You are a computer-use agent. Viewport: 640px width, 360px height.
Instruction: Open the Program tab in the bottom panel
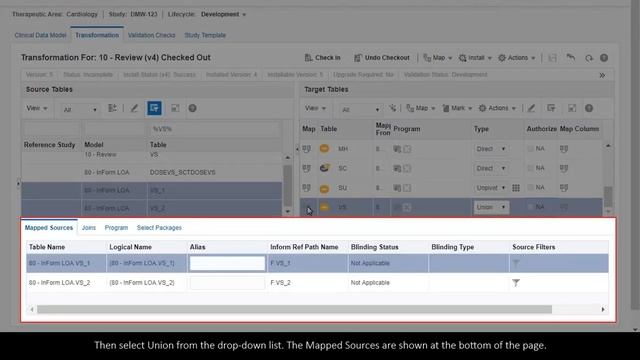click(116, 228)
